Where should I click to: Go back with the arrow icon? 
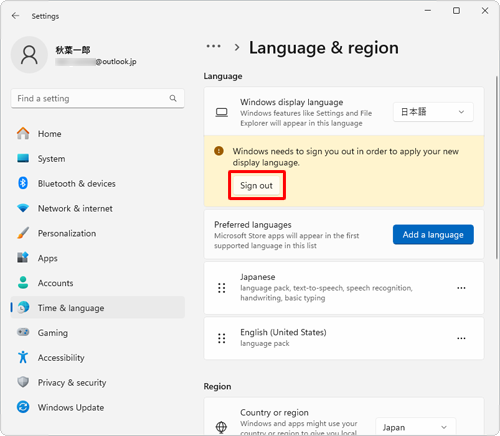point(15,16)
